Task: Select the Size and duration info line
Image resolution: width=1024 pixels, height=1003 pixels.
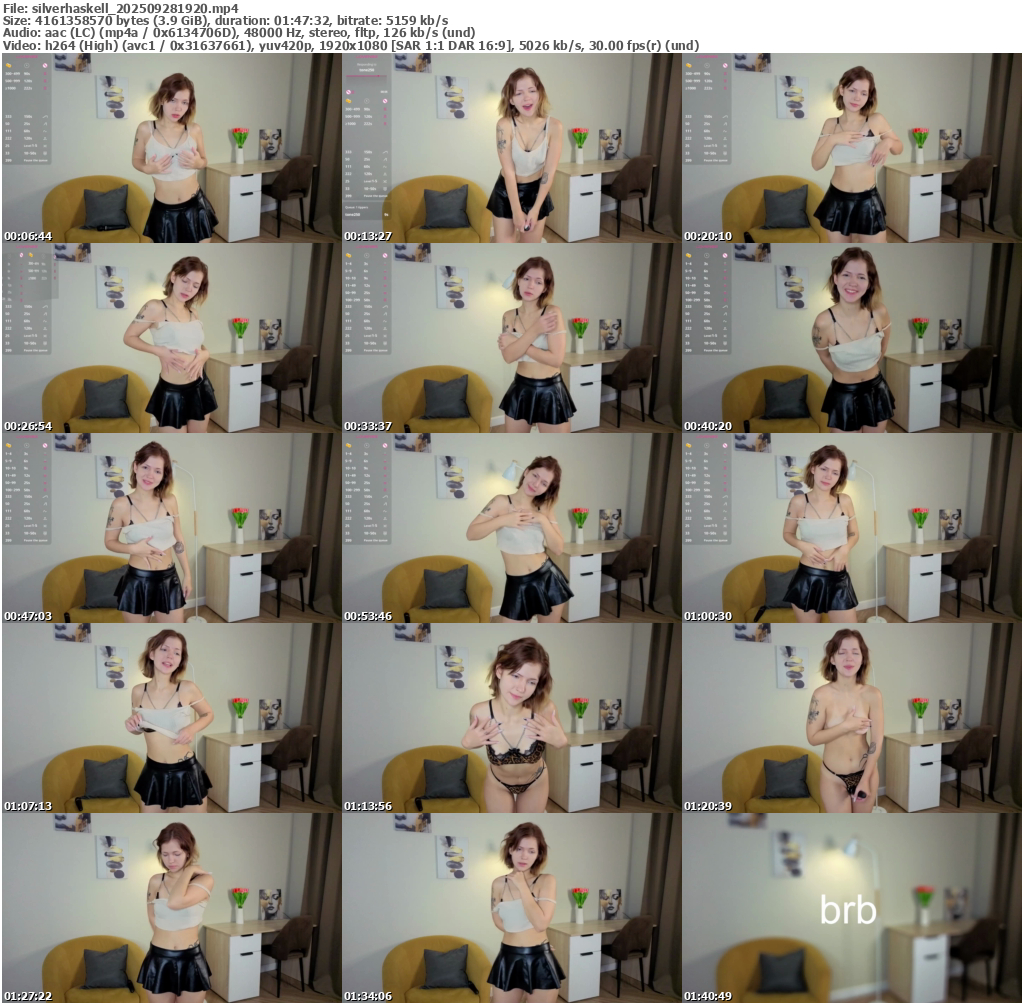Action: pos(225,20)
